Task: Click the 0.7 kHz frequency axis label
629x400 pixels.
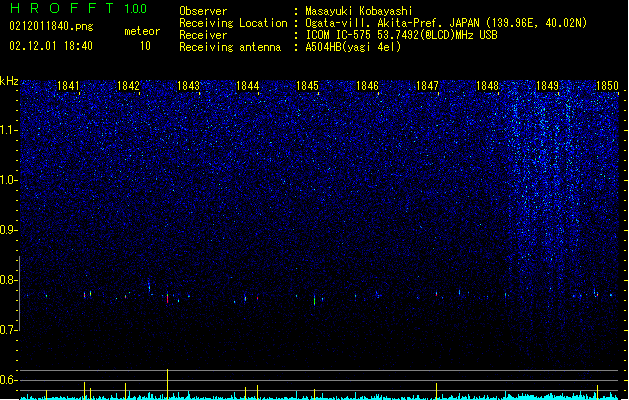Action: click(9, 330)
